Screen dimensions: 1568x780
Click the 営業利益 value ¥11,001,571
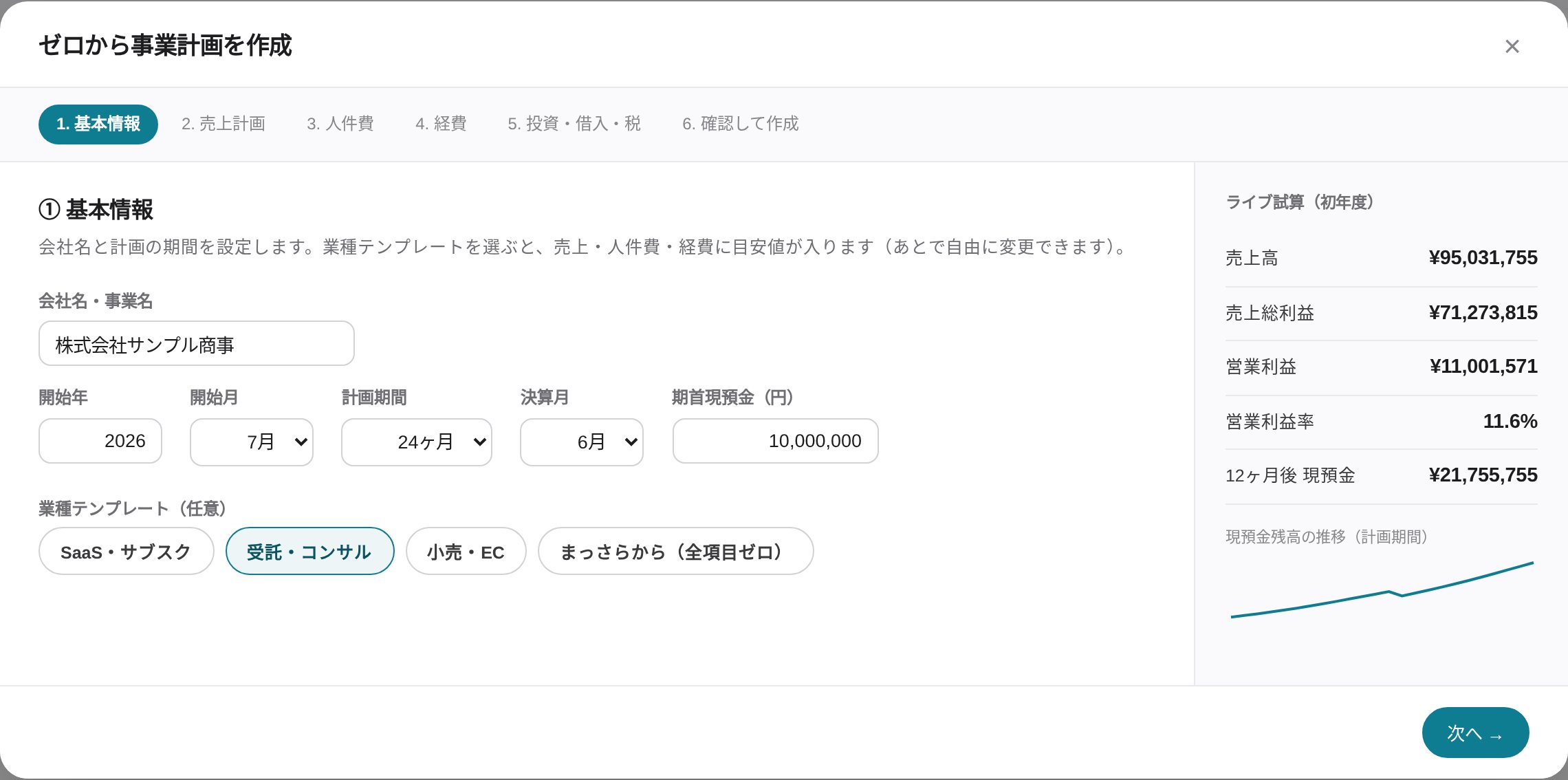point(1483,366)
